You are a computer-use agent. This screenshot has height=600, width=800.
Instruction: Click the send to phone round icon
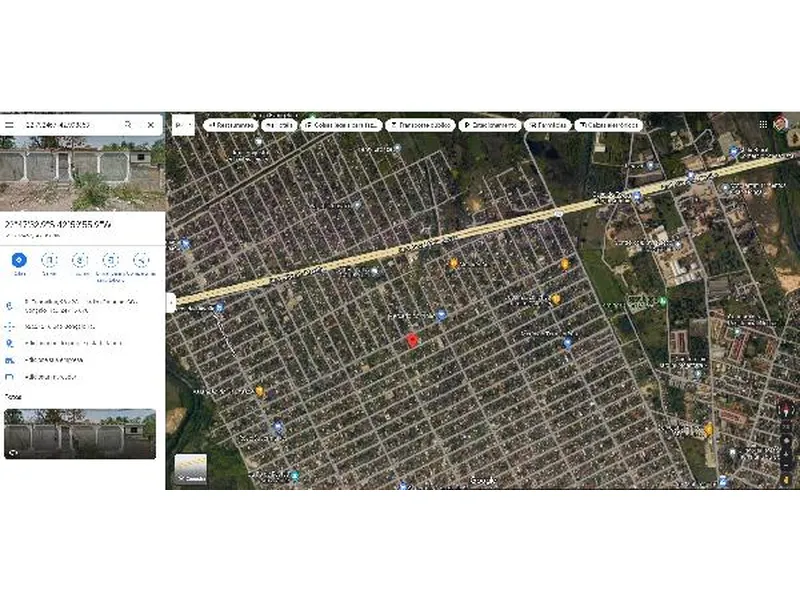(x=111, y=260)
